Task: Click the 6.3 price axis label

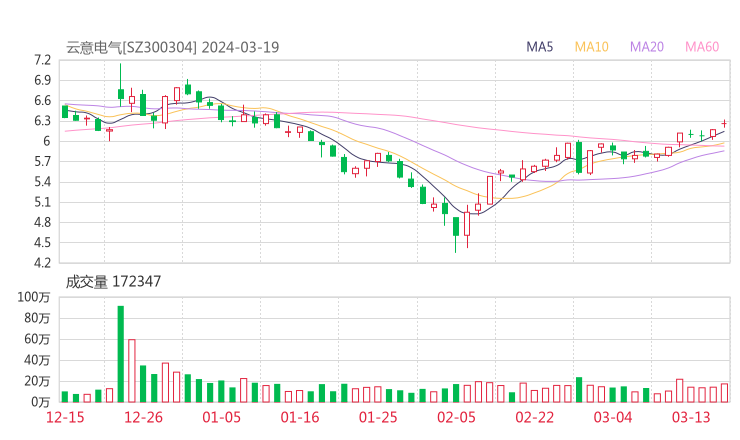Action: coord(42,121)
